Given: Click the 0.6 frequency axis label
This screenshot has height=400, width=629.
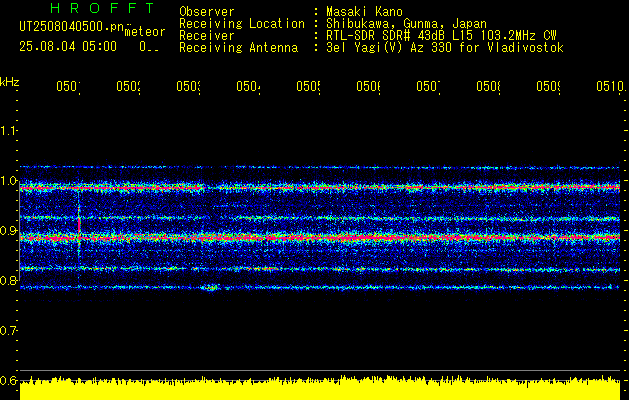Looking at the screenshot, I should coord(8,380).
